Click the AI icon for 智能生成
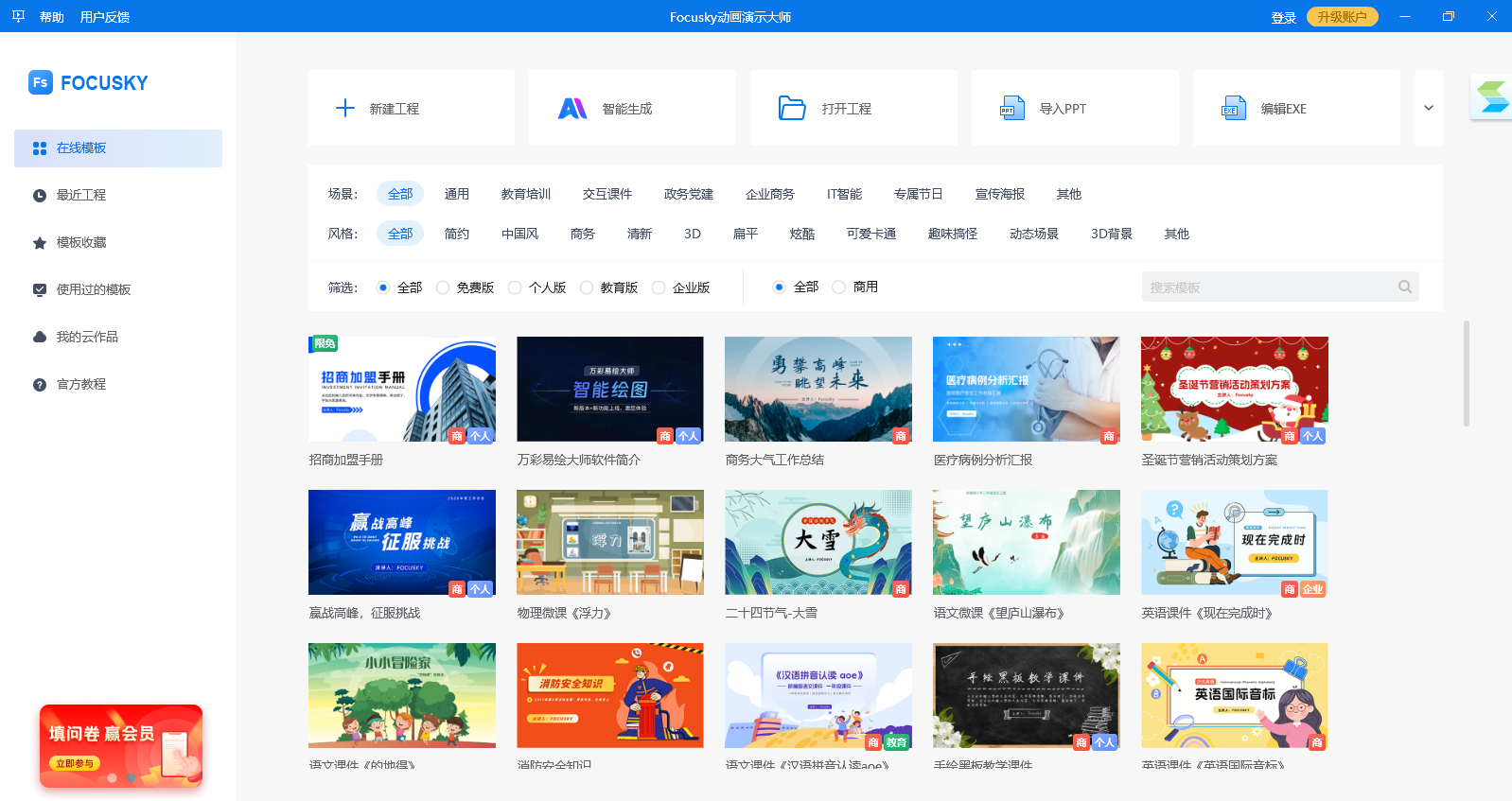Viewport: 1512px width, 801px height. pyautogui.click(x=572, y=109)
